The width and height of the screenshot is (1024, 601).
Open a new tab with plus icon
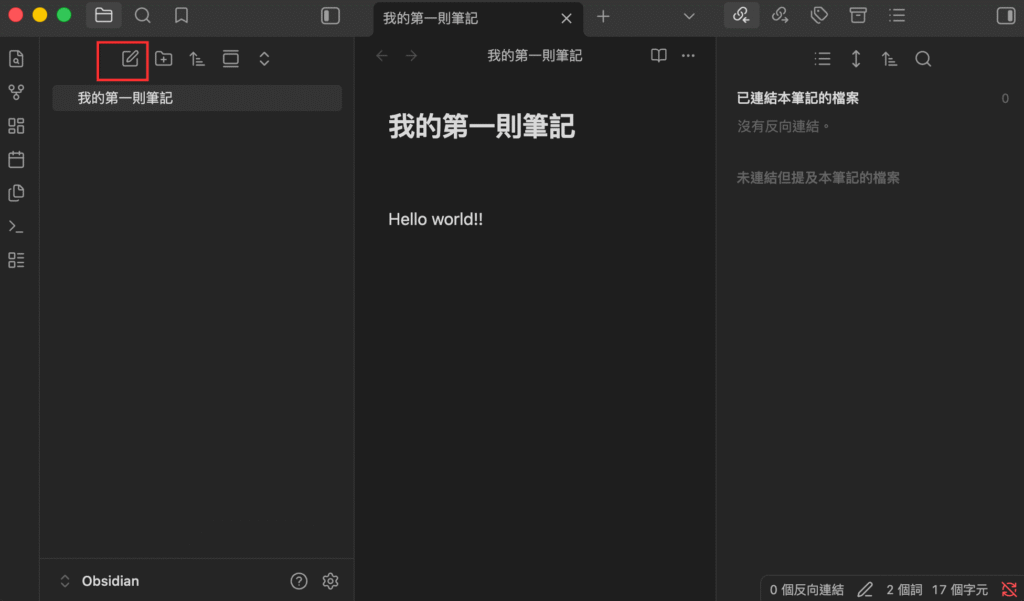click(603, 16)
